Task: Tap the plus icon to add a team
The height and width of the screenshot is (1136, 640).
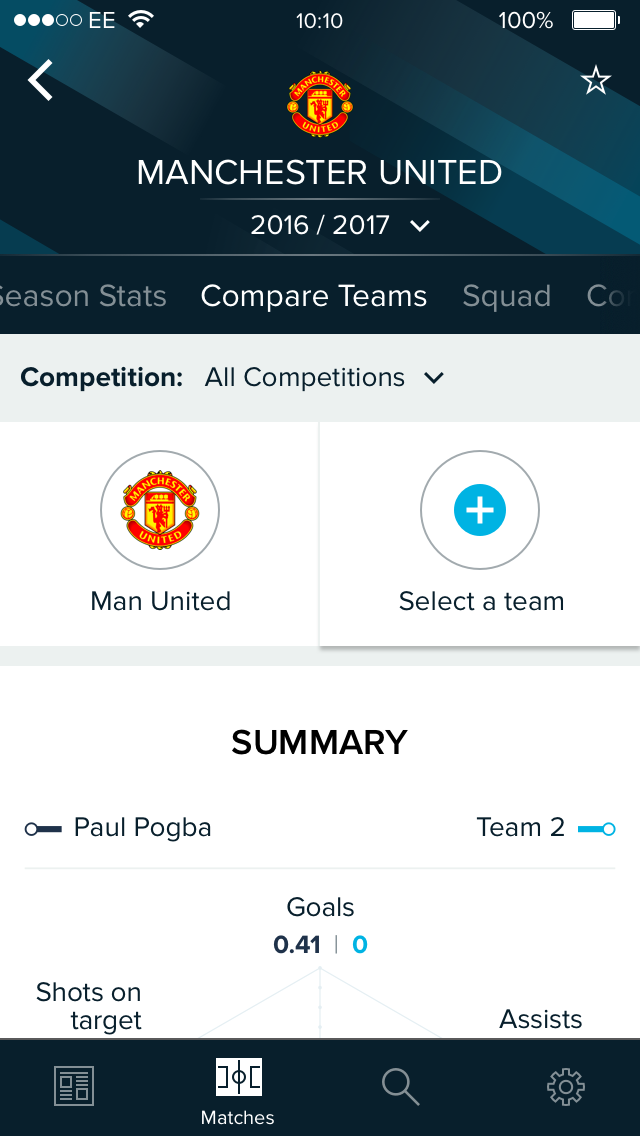Action: tap(480, 510)
